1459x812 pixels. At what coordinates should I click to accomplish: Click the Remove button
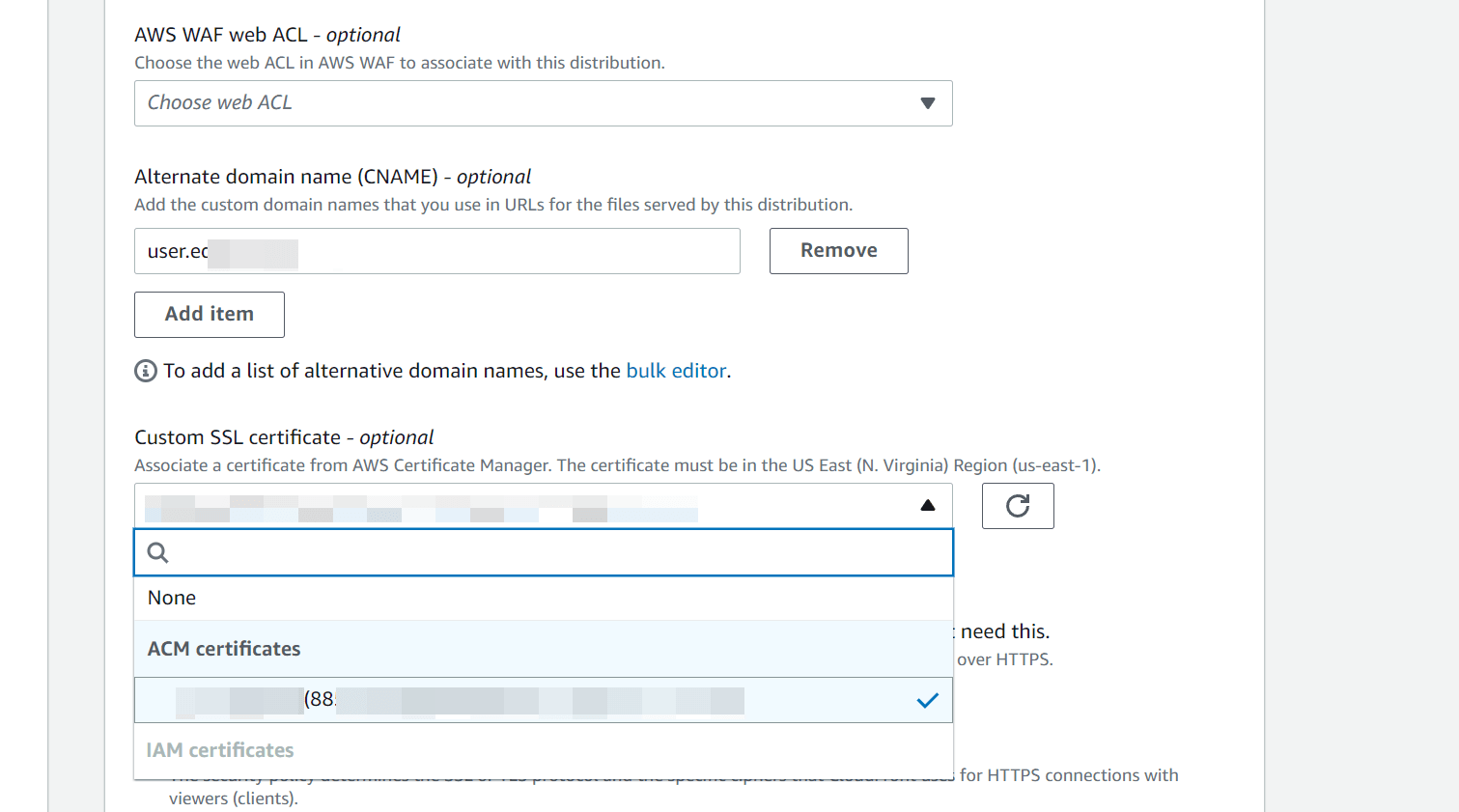click(838, 250)
